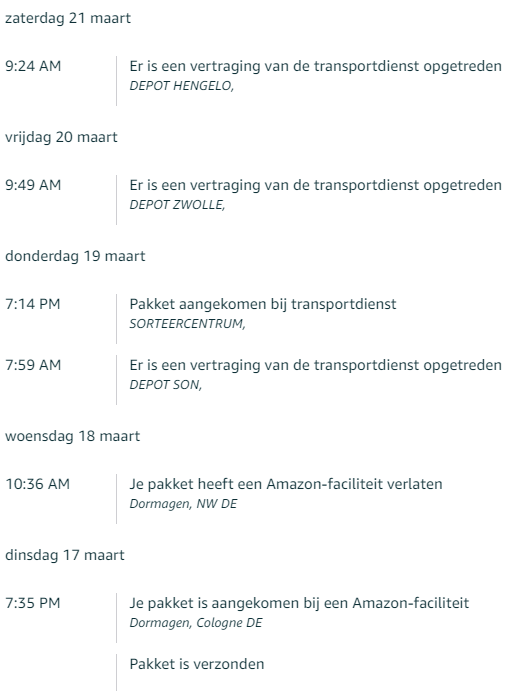Click the Dormagen, Cologne DE location
This screenshot has width=525, height=691.
[196, 623]
